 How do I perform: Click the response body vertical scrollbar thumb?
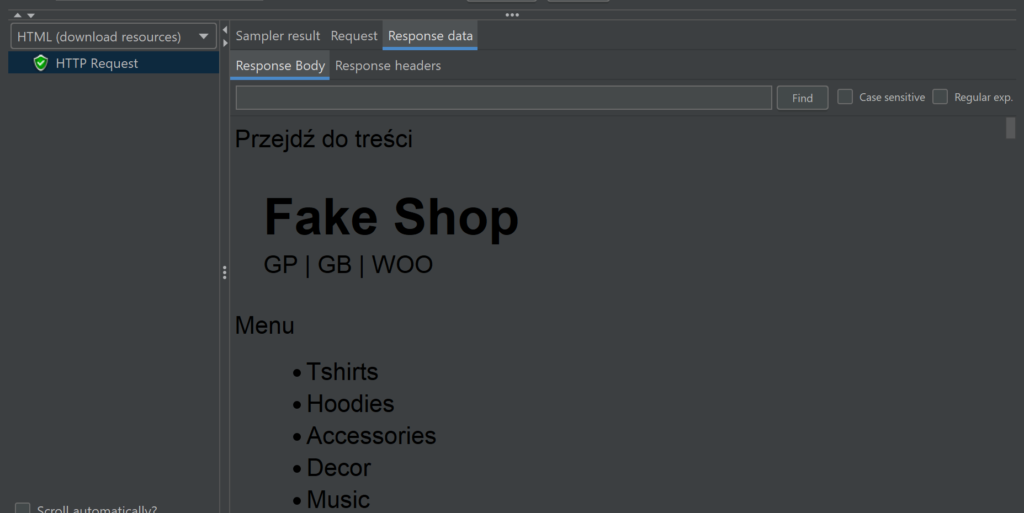(x=1010, y=128)
